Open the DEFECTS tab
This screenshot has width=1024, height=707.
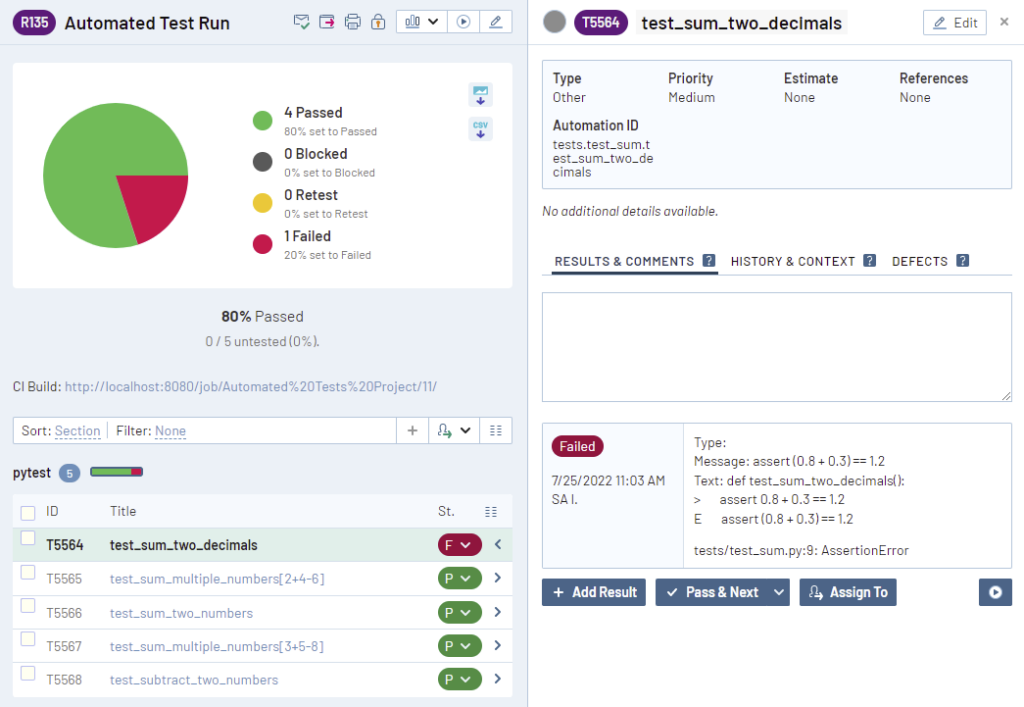tap(917, 261)
